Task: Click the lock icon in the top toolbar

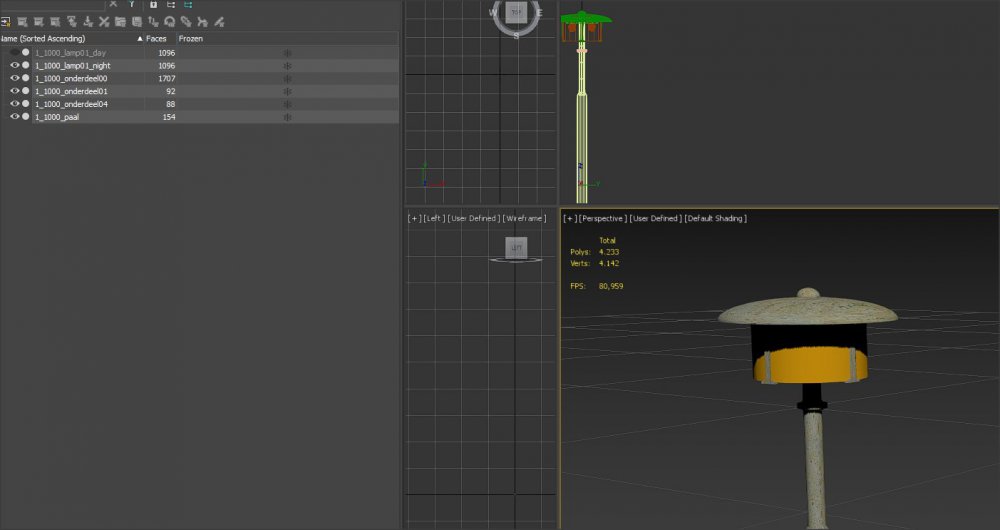Action: [x=153, y=5]
